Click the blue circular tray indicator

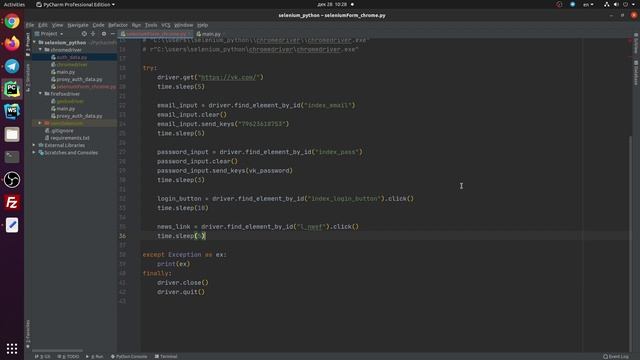[572, 4]
